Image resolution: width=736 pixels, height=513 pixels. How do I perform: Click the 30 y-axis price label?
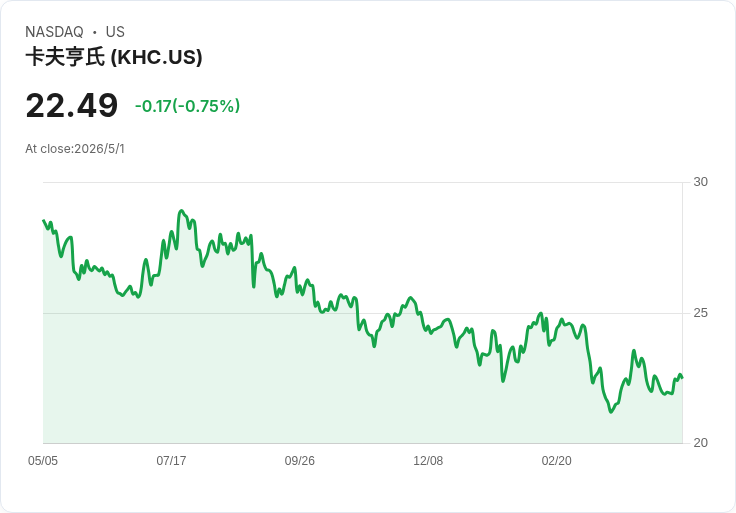pos(700,182)
